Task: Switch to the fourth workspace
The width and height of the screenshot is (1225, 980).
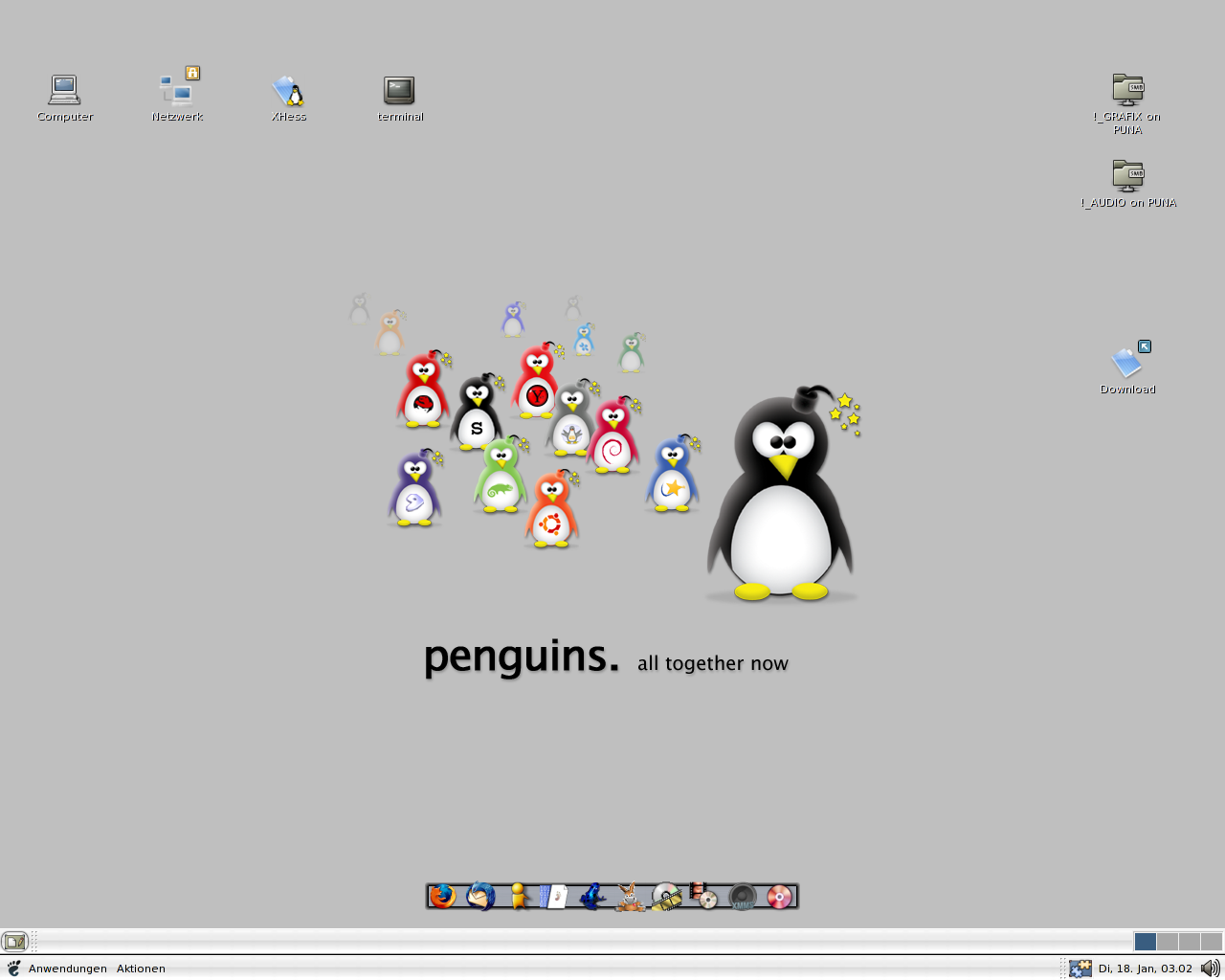Action: [1212, 942]
